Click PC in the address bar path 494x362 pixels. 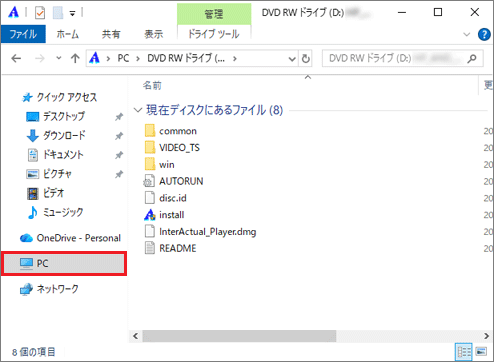pyautogui.click(x=123, y=58)
